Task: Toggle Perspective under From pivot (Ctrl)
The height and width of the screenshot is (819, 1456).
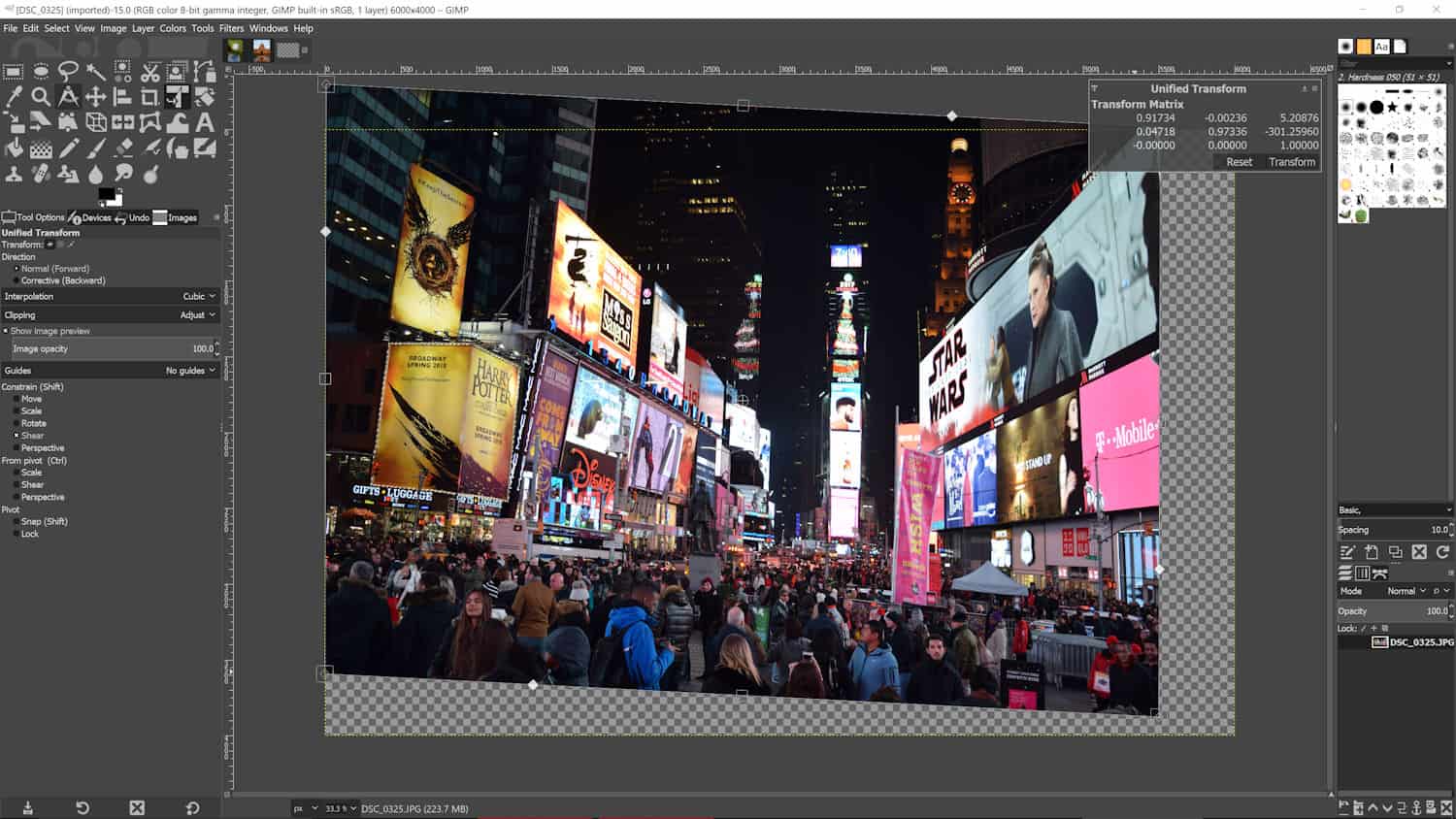Action: (38, 497)
